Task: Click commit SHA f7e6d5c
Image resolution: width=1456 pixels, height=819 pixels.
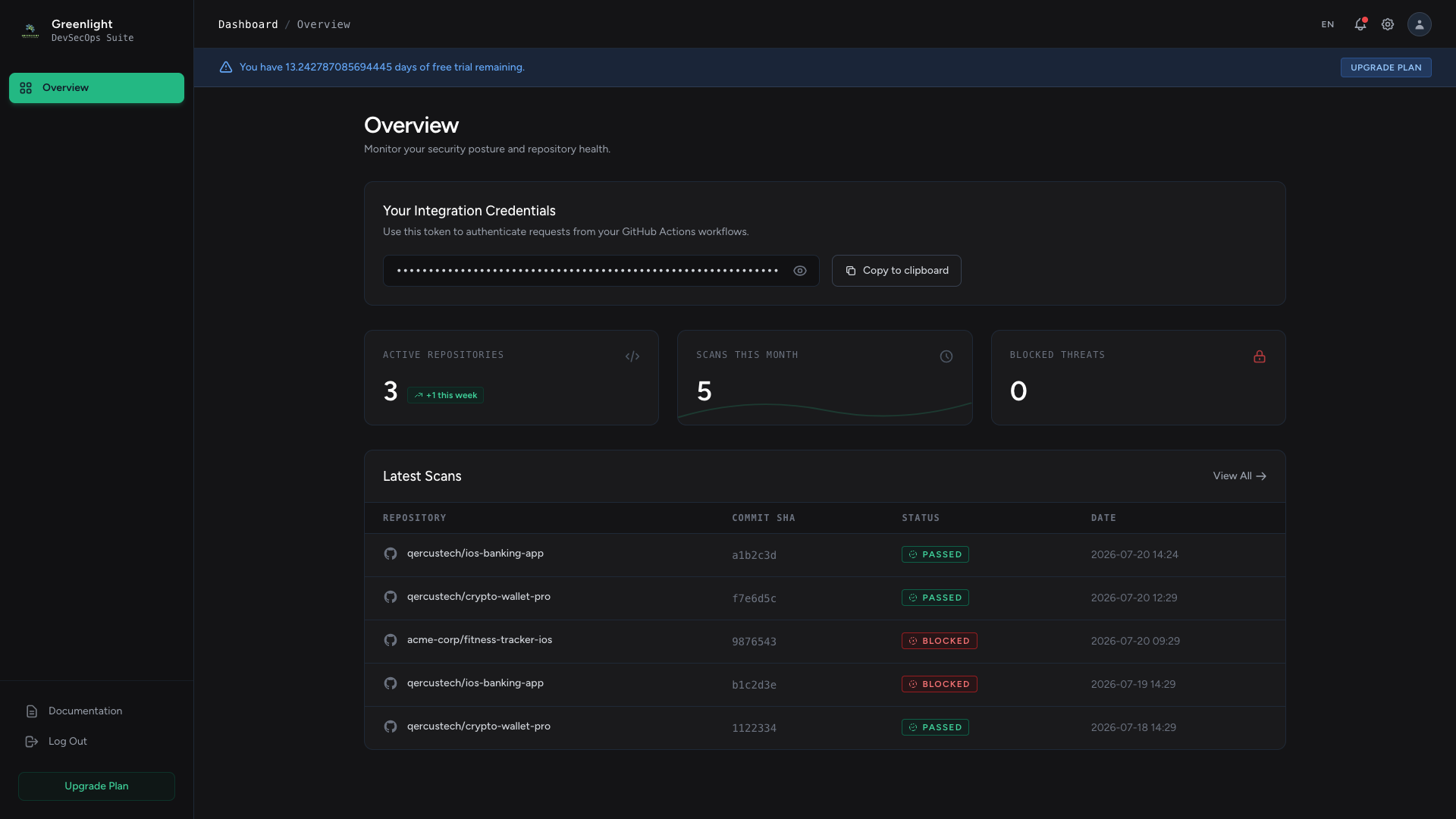Action: [x=754, y=598]
